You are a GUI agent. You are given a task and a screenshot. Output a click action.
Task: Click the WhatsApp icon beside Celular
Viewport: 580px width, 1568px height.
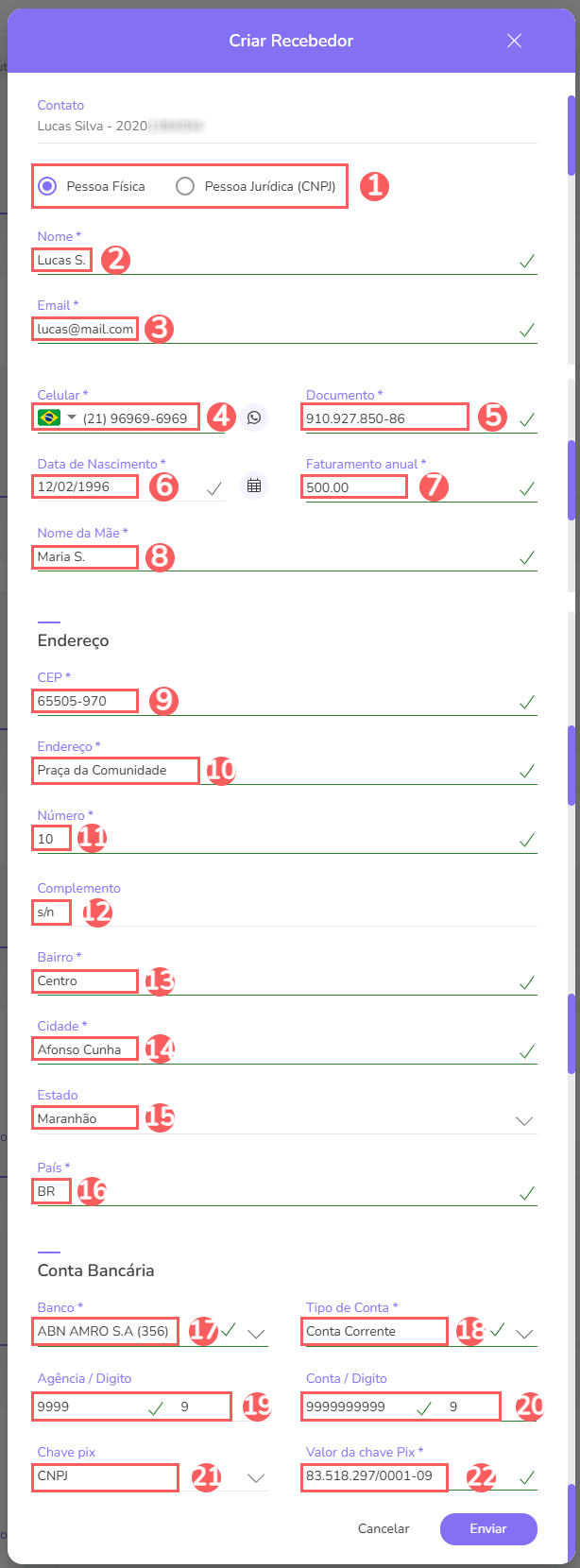pyautogui.click(x=254, y=417)
